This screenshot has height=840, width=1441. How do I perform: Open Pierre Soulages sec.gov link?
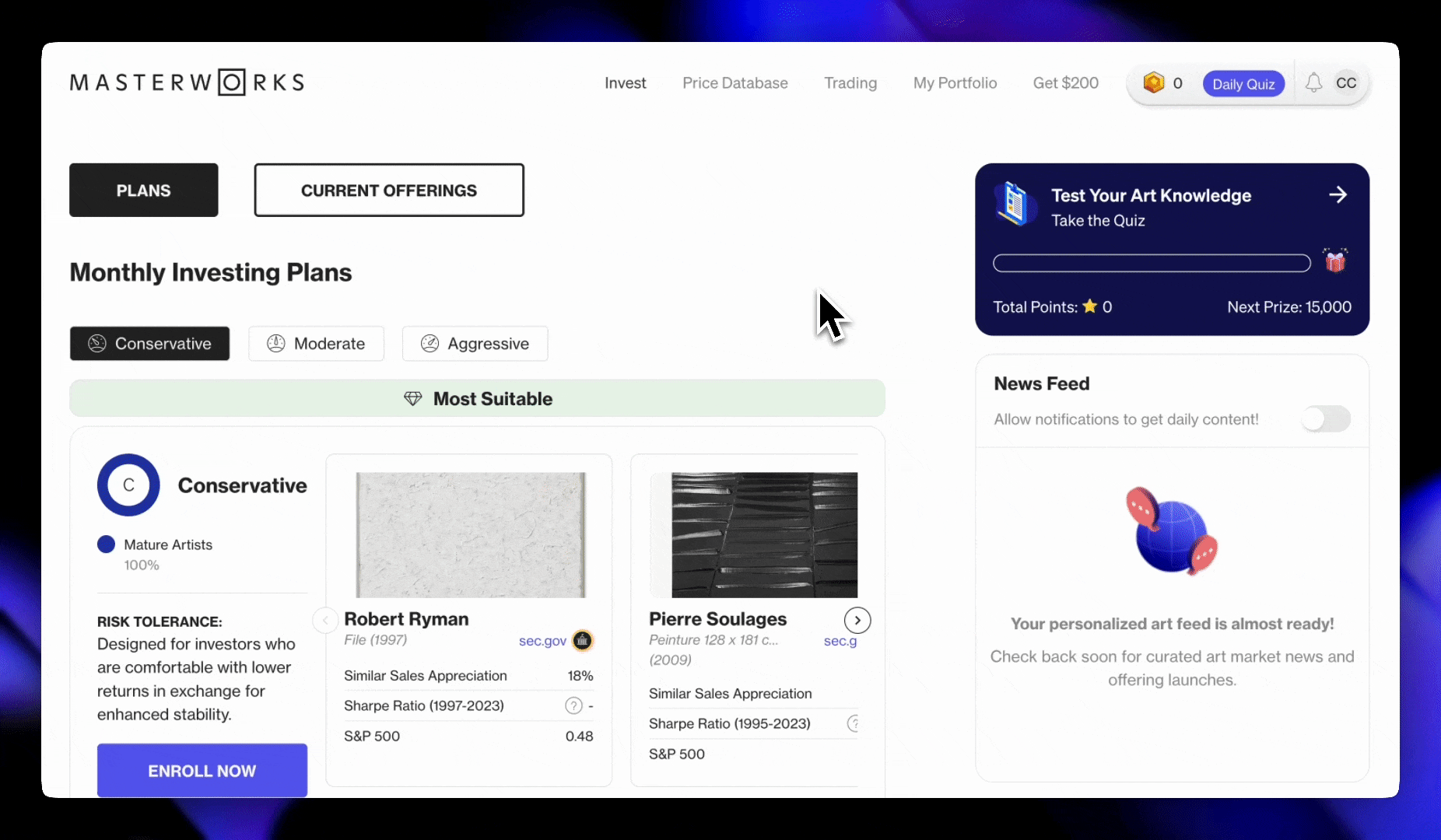pos(840,641)
